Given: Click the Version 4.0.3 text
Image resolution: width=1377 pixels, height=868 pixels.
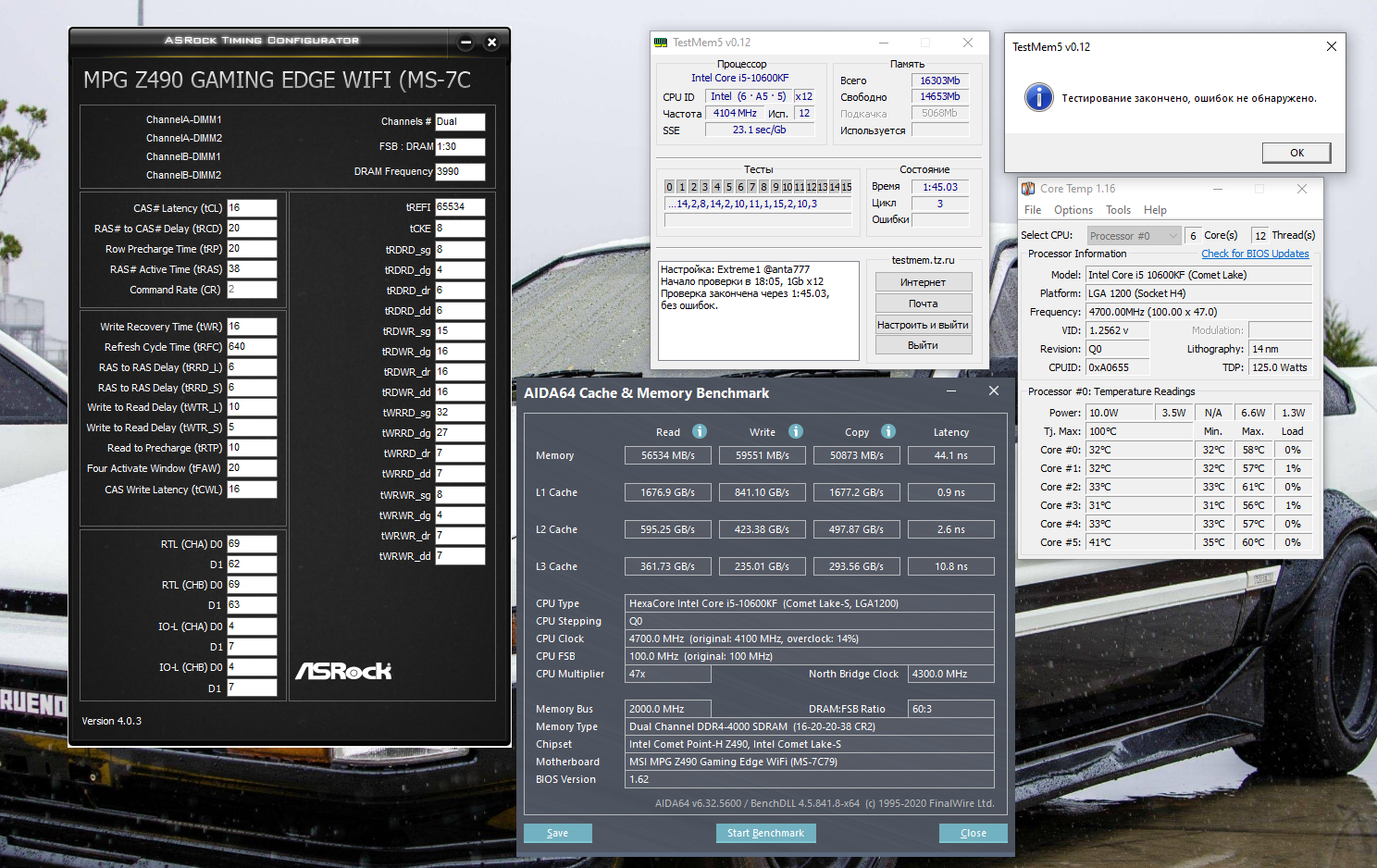Looking at the screenshot, I should pyautogui.click(x=112, y=721).
